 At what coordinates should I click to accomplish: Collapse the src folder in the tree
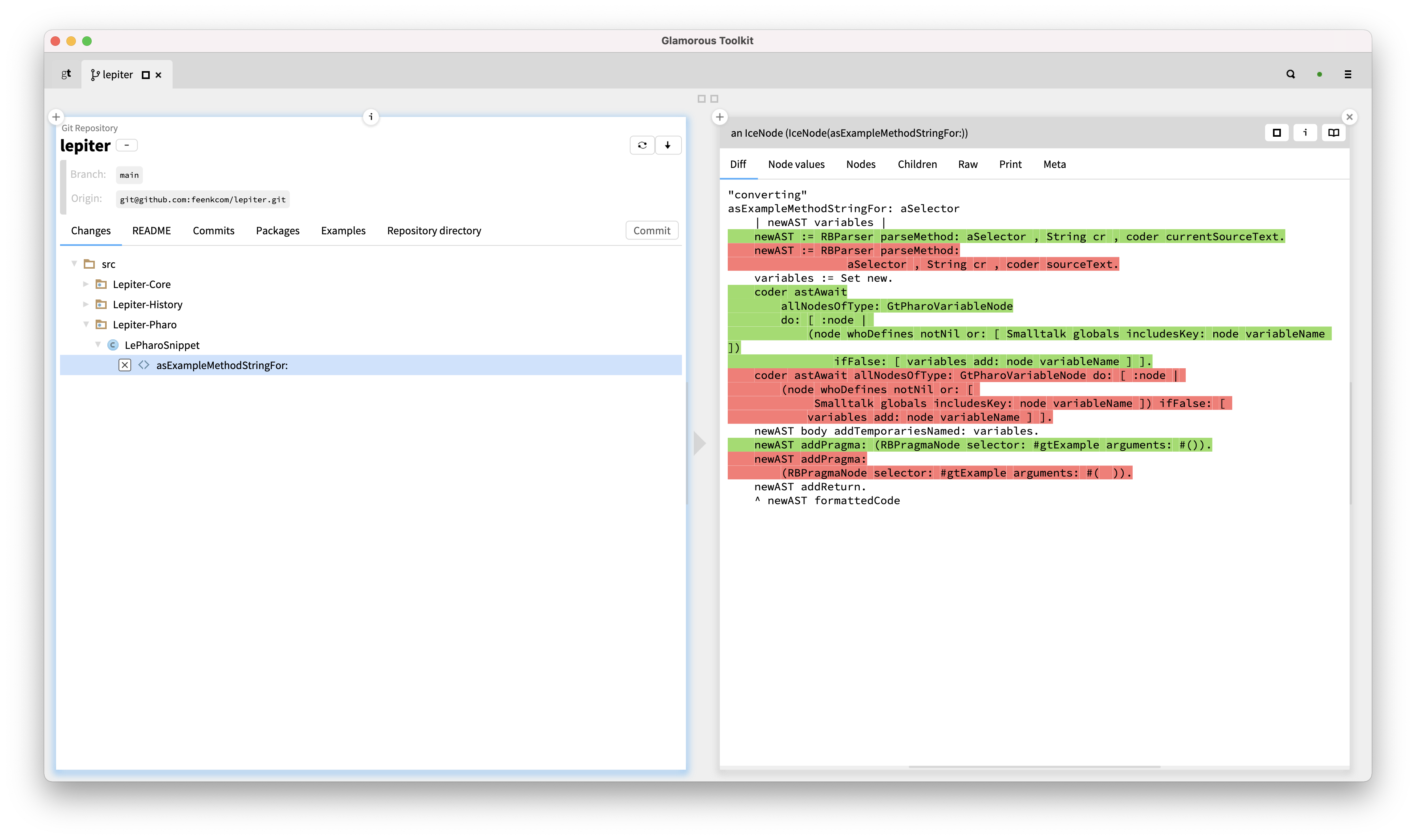tap(75, 264)
